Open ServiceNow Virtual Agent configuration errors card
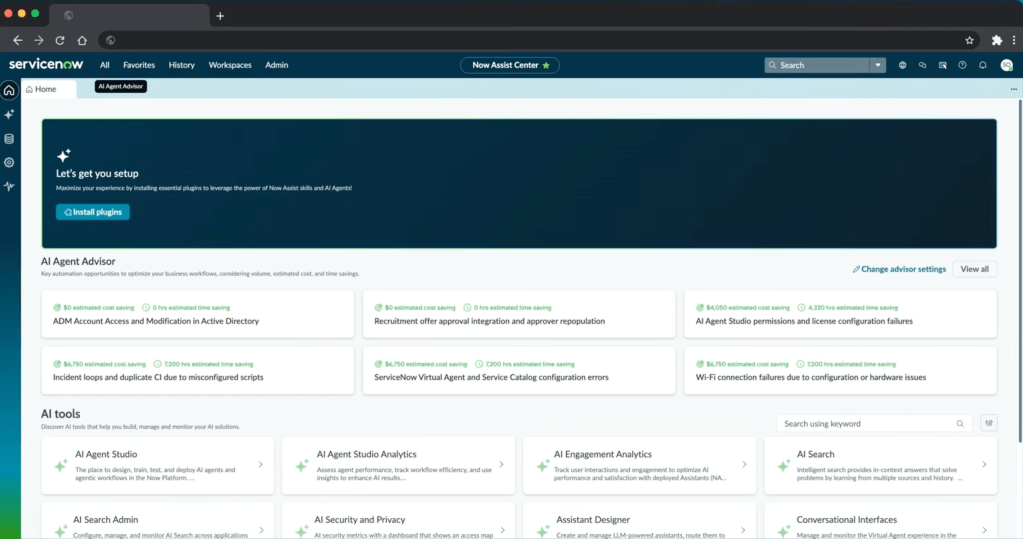The image size is (1023, 539). (519, 371)
